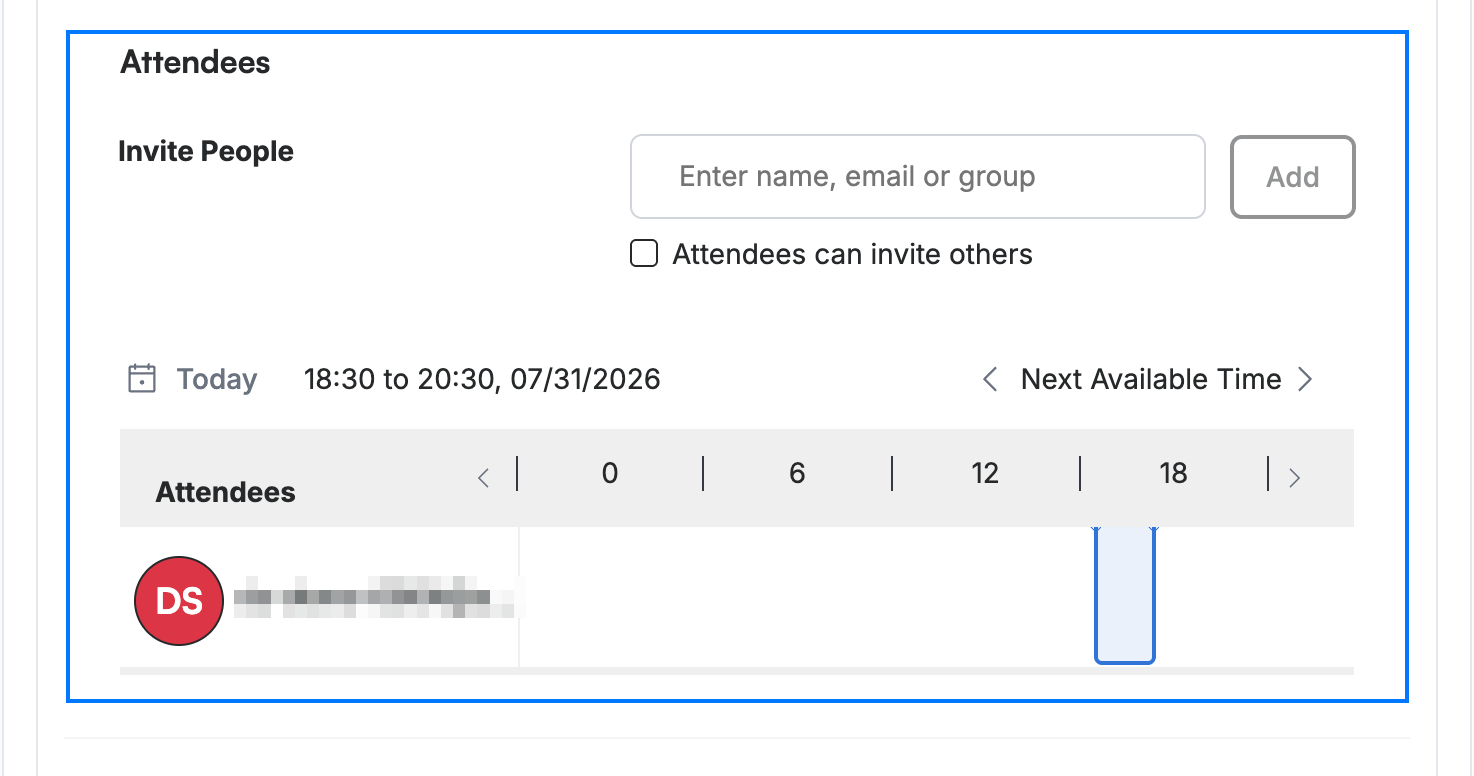Image resolution: width=1474 pixels, height=776 pixels.
Task: Select hour 12 on the timeline header
Action: click(985, 473)
